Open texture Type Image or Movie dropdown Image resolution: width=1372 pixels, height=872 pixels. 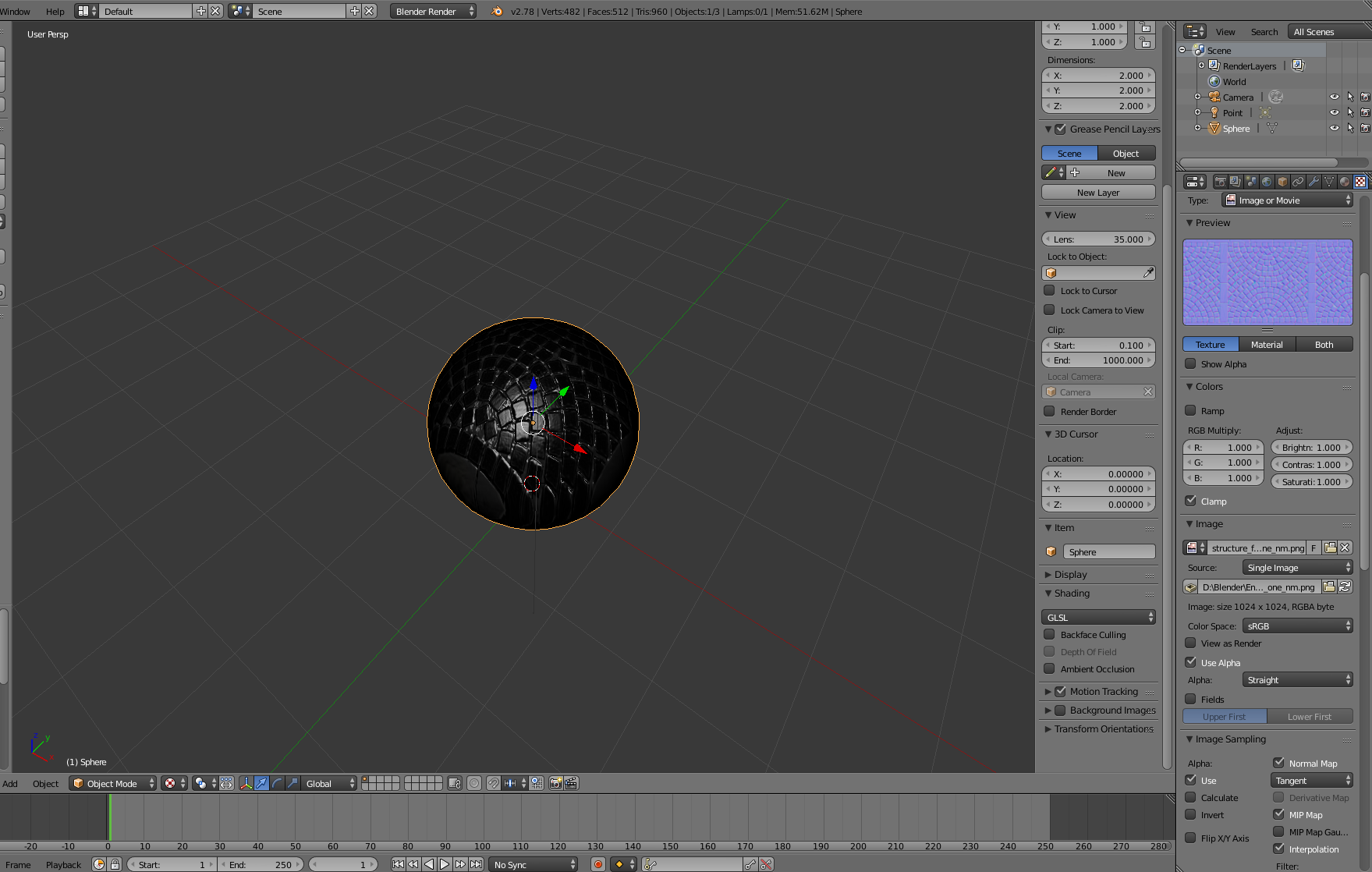click(1287, 200)
